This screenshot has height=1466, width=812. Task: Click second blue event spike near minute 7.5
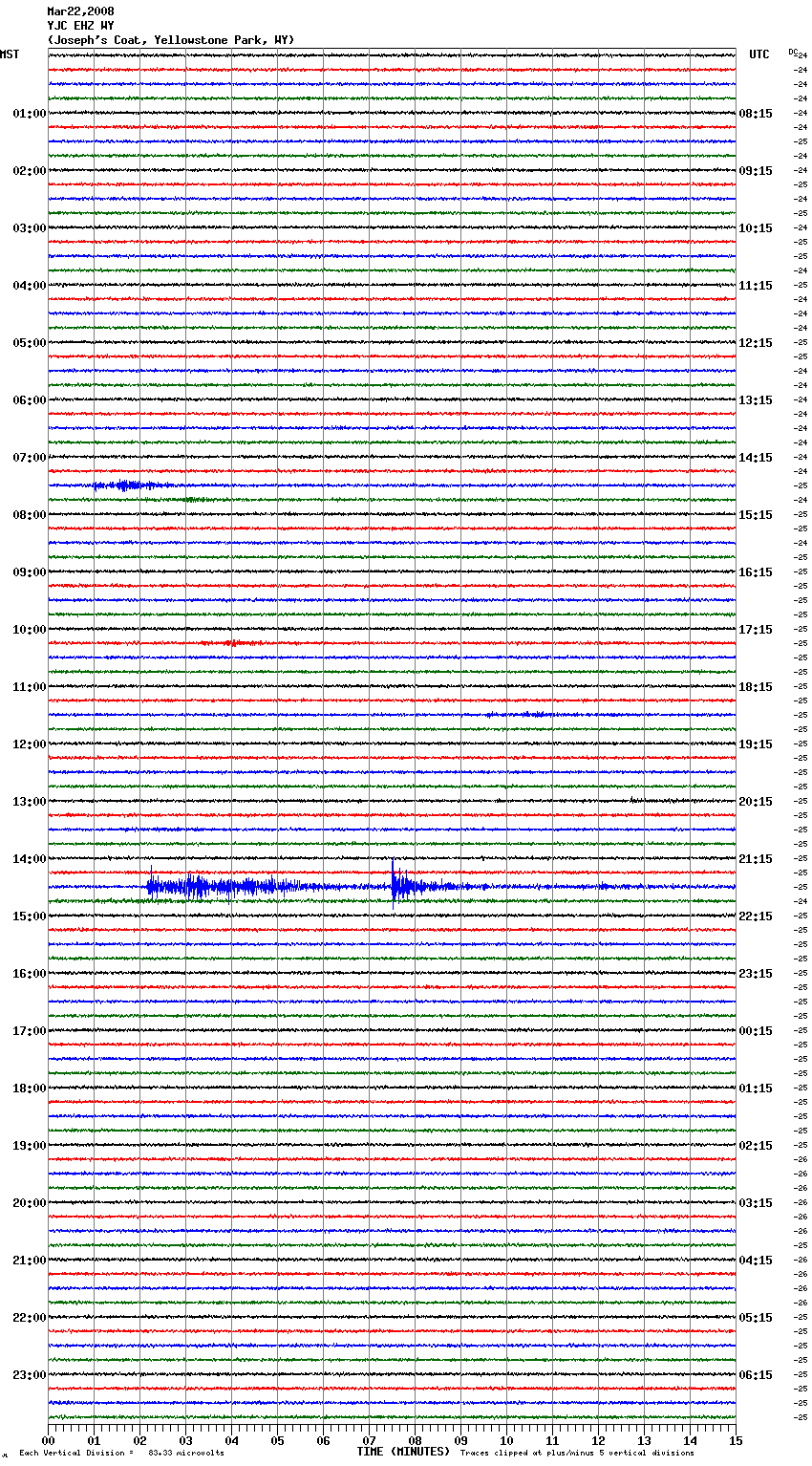tap(394, 883)
